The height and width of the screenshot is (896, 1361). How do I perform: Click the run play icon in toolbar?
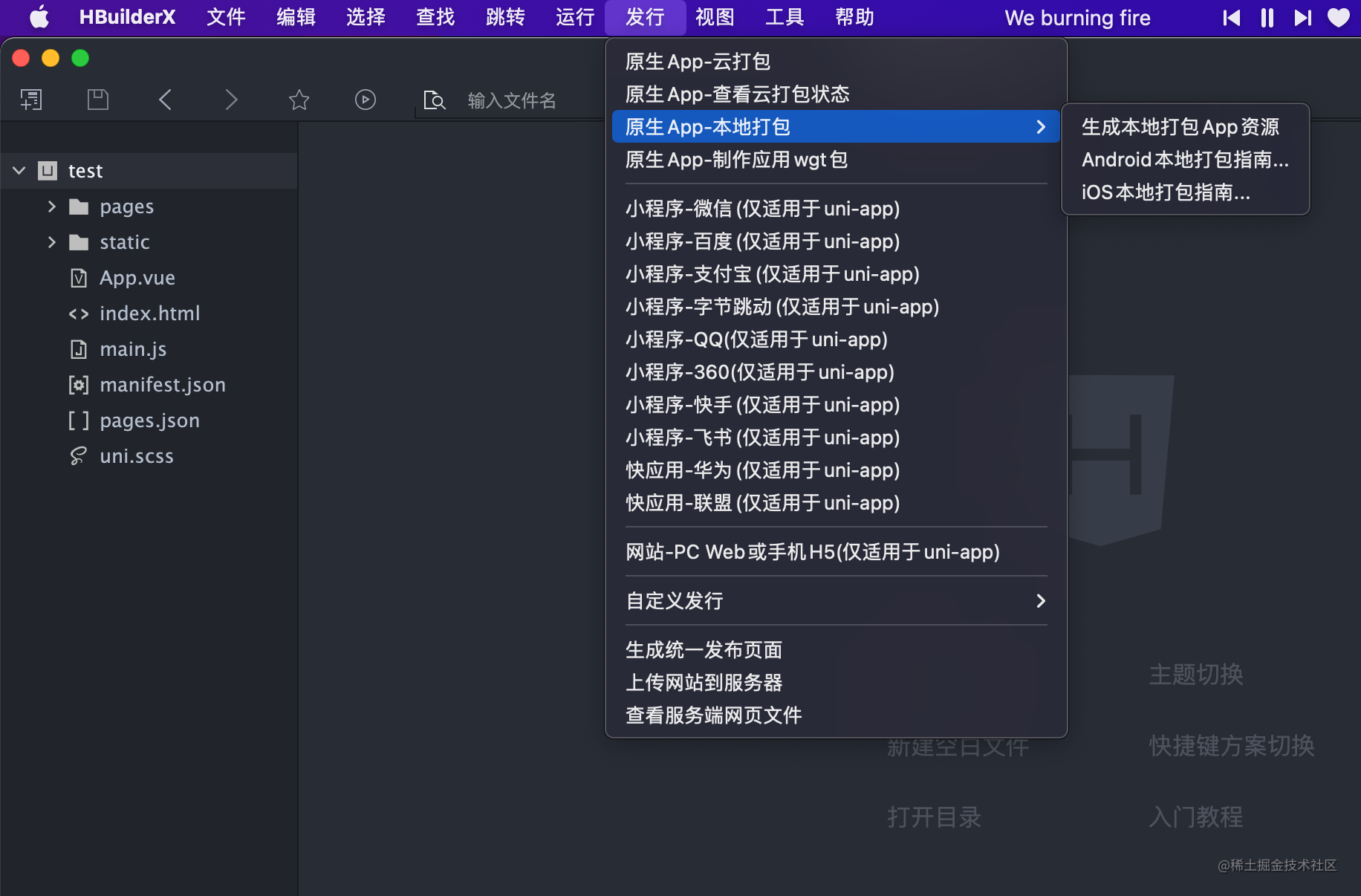point(366,100)
